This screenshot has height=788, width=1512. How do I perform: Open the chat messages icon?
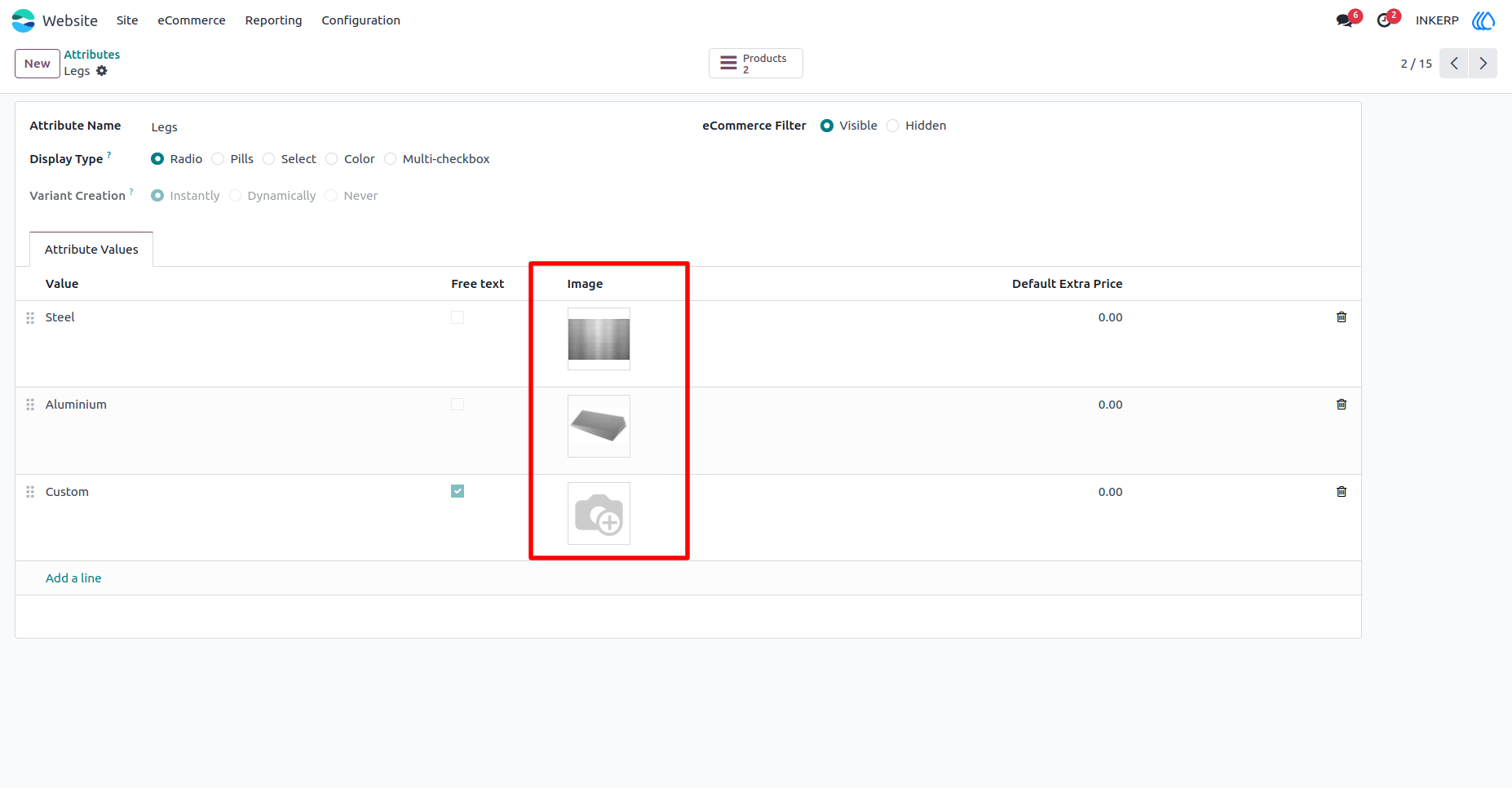tap(1345, 20)
